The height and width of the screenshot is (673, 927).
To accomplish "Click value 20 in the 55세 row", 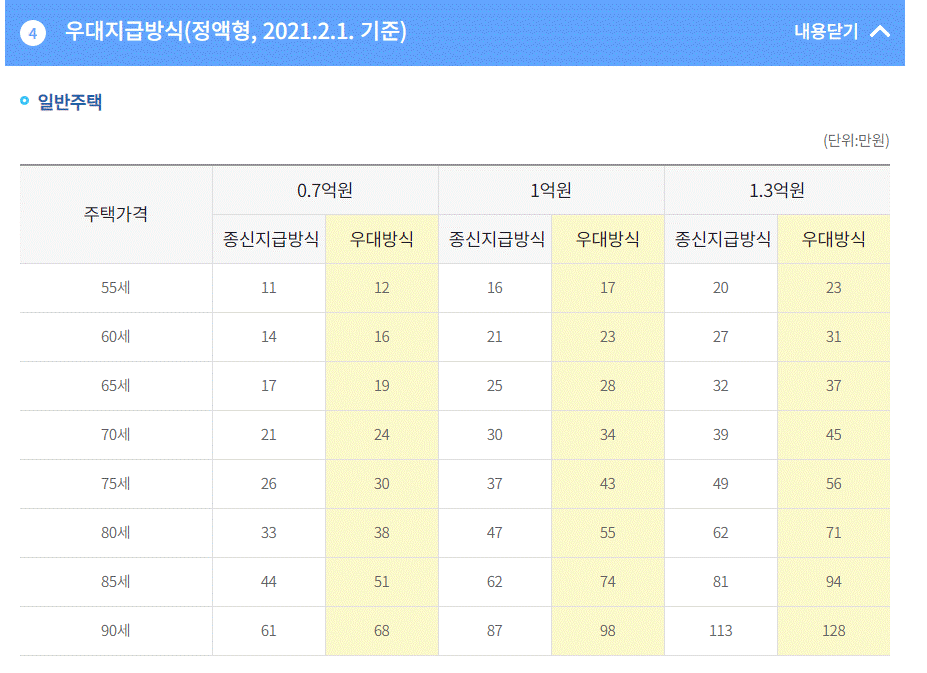I will pos(721,288).
